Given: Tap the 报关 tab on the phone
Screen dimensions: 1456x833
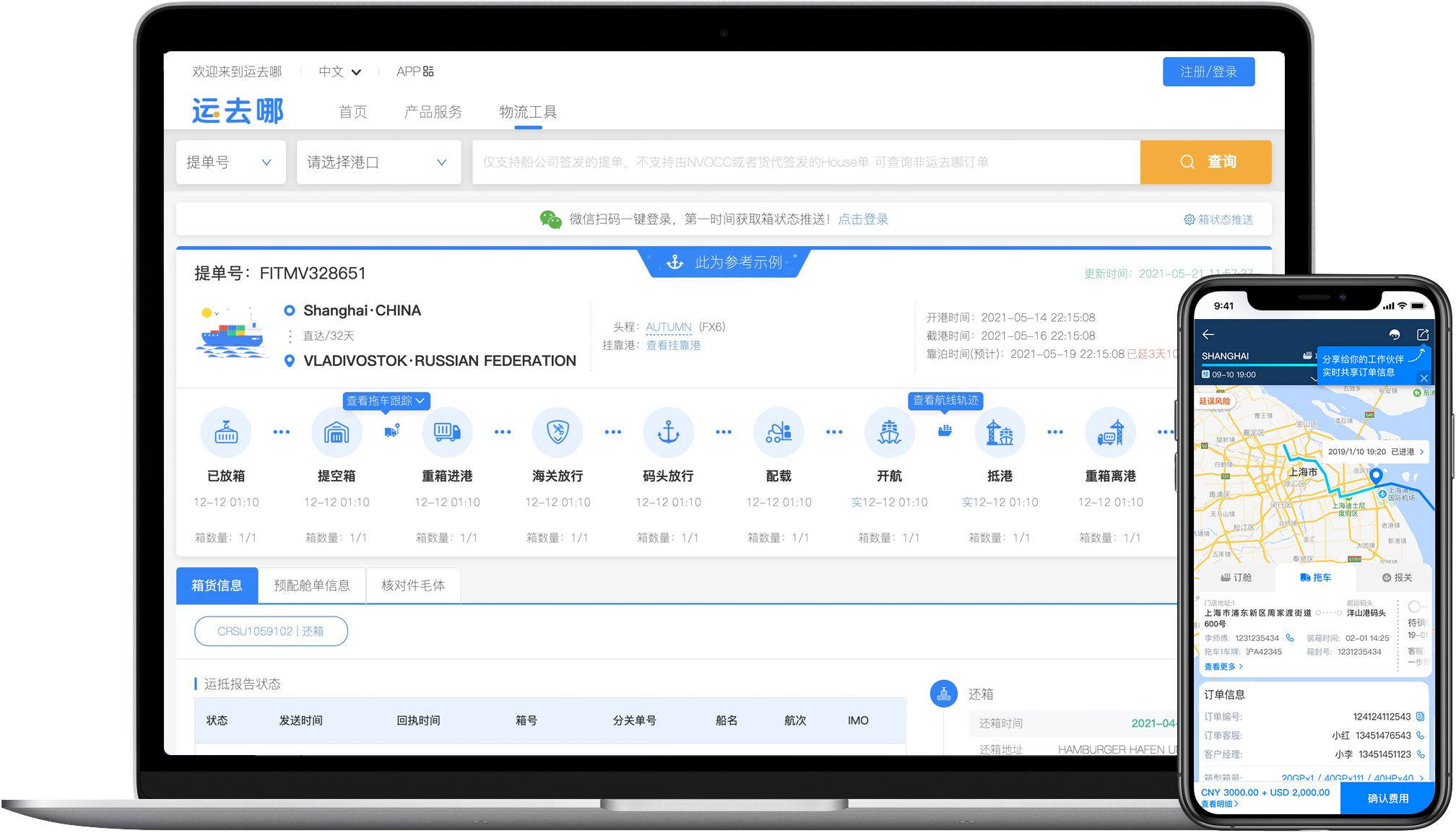Looking at the screenshot, I should tap(1396, 577).
